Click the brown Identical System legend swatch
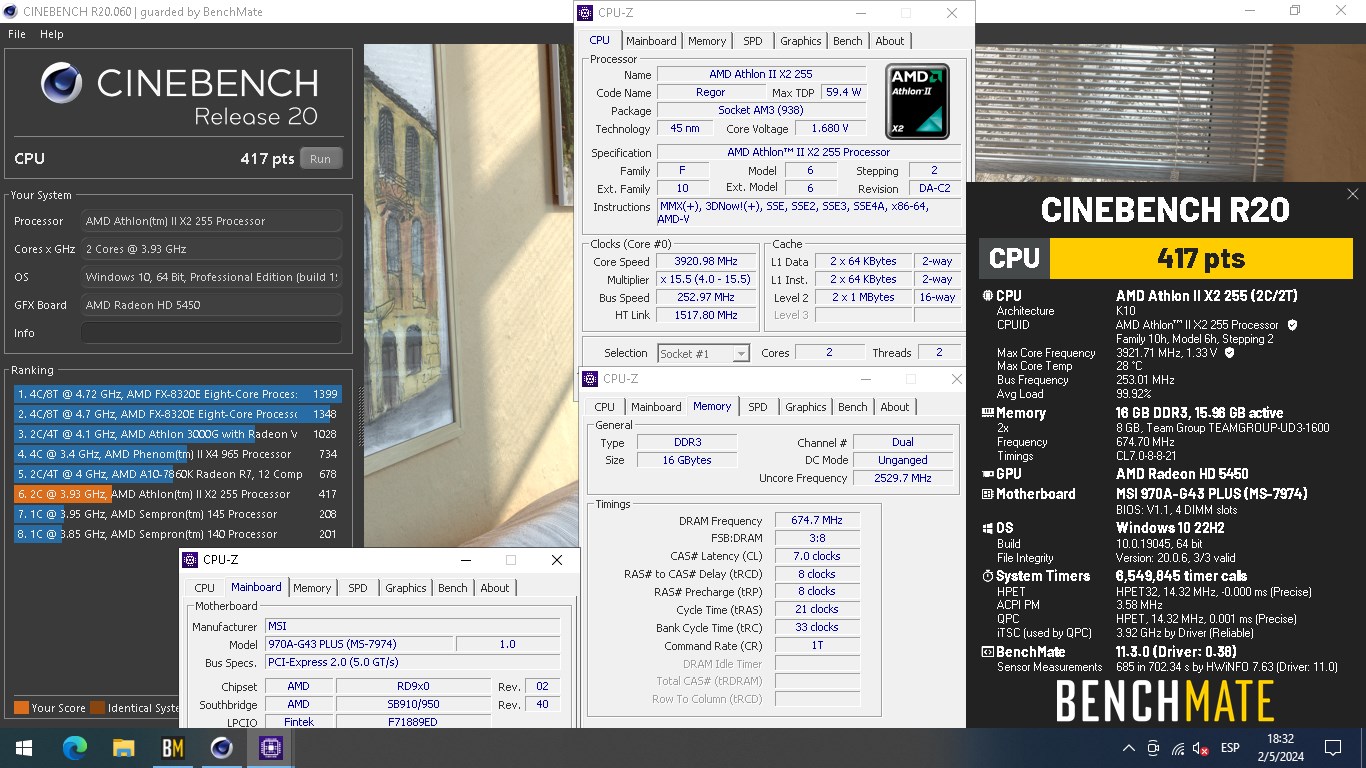The width and height of the screenshot is (1366, 768). point(97,708)
